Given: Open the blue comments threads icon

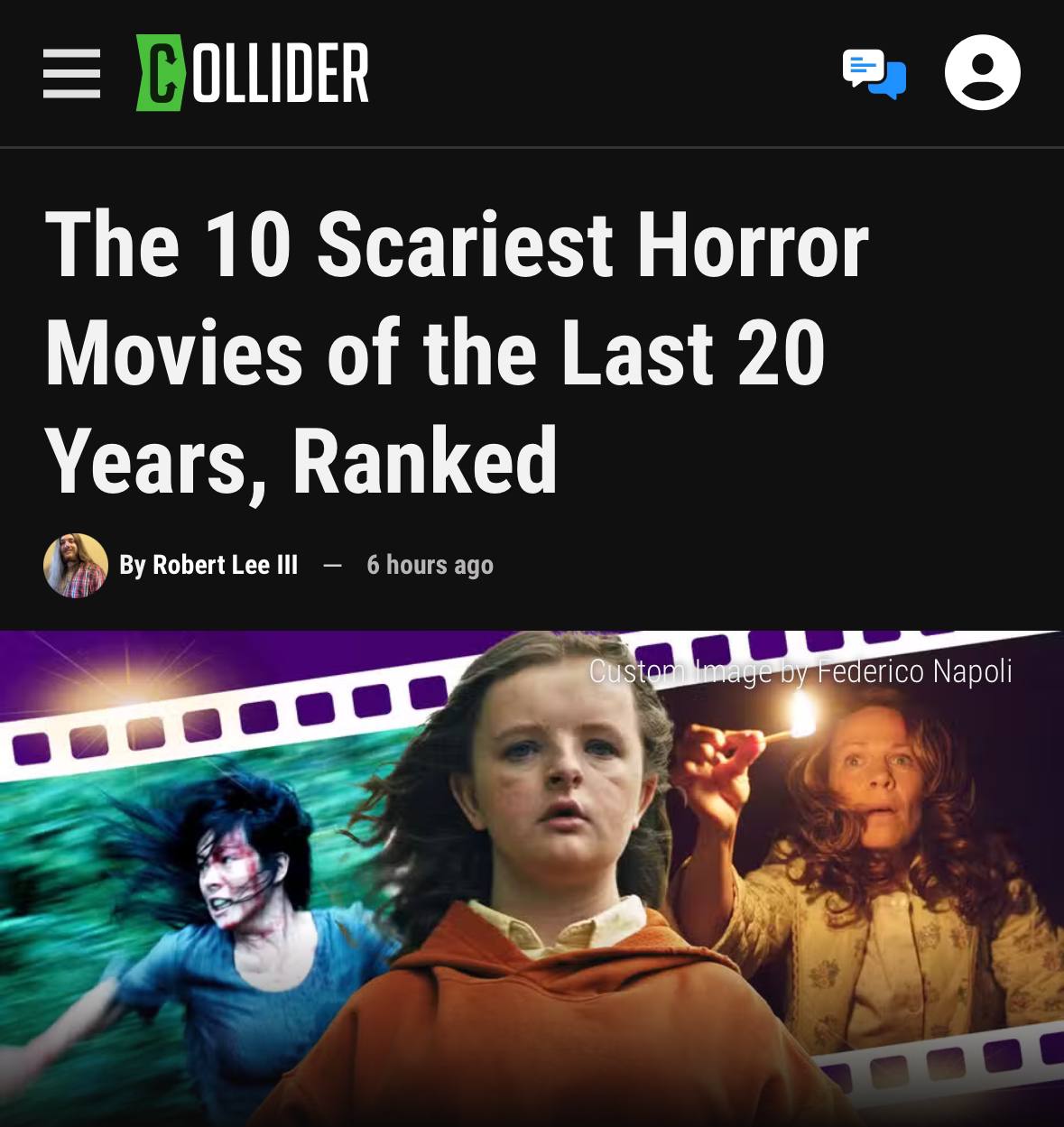Looking at the screenshot, I should [874, 74].
